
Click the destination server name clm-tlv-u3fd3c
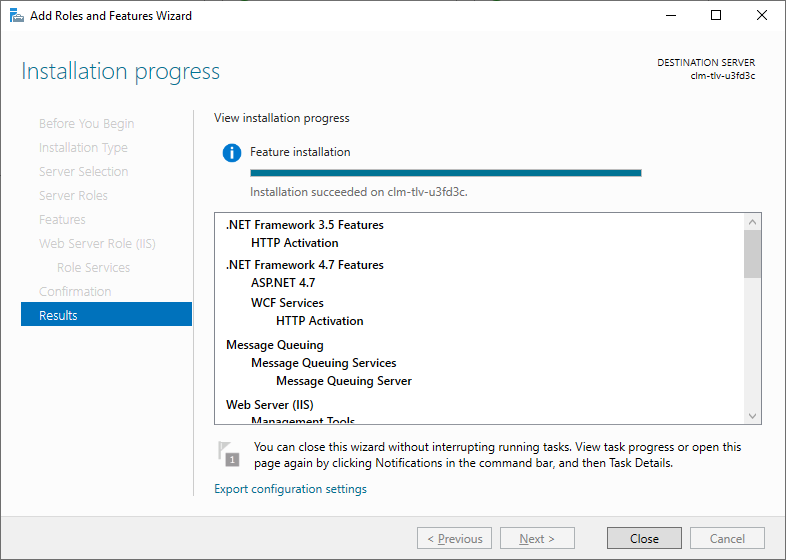[x=723, y=76]
